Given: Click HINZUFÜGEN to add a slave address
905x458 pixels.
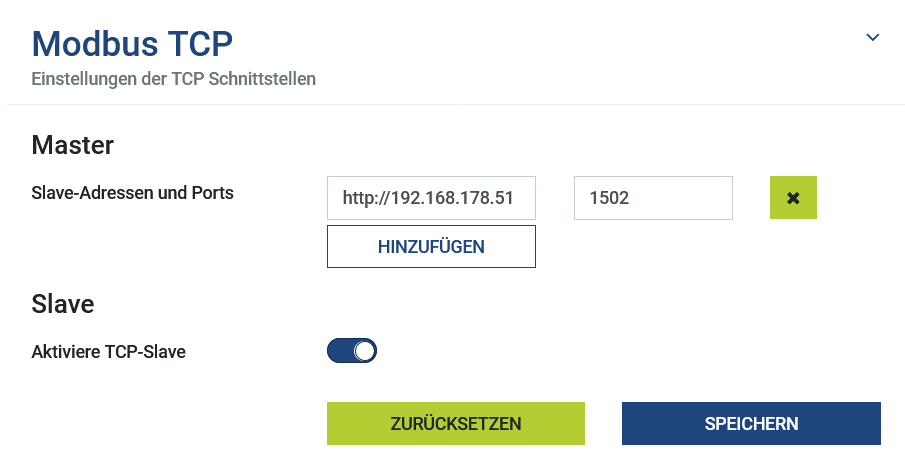Looking at the screenshot, I should pos(431,247).
